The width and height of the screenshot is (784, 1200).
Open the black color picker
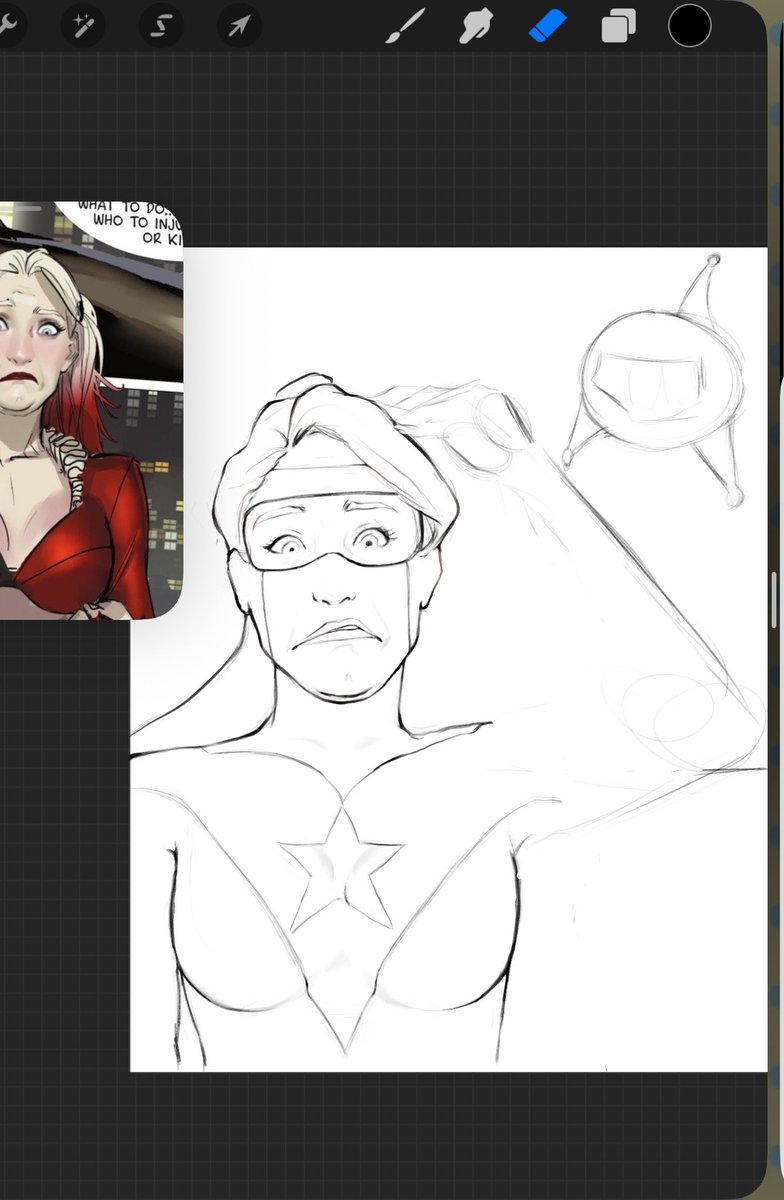click(690, 26)
